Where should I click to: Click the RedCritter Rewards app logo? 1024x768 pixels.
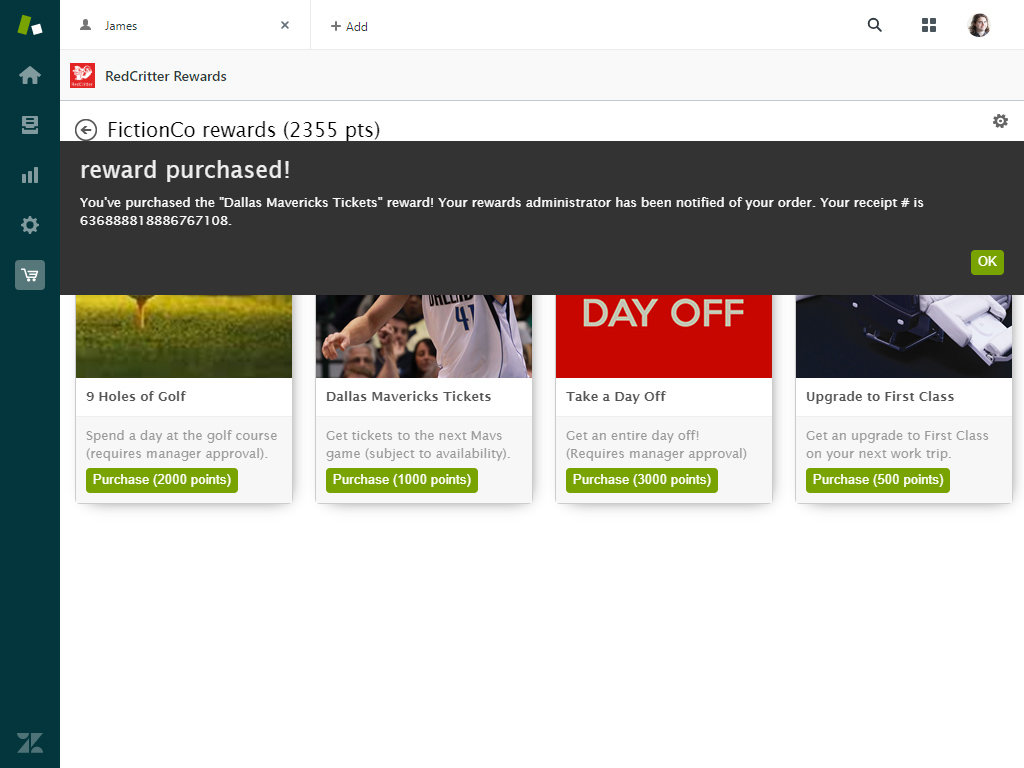[x=82, y=76]
